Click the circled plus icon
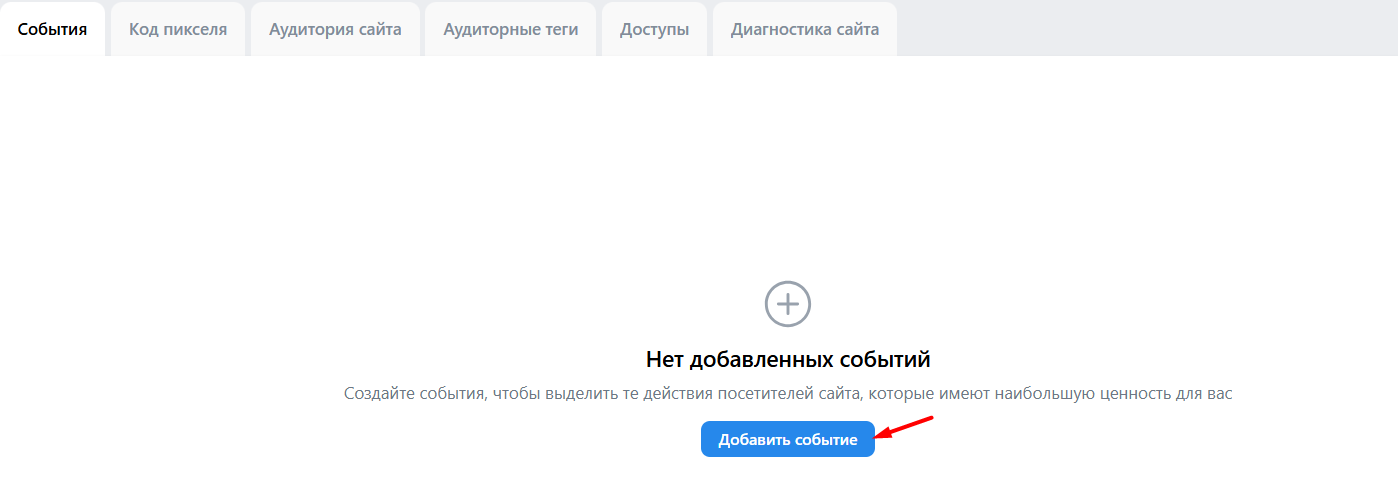The height and width of the screenshot is (478, 1398). (x=788, y=303)
